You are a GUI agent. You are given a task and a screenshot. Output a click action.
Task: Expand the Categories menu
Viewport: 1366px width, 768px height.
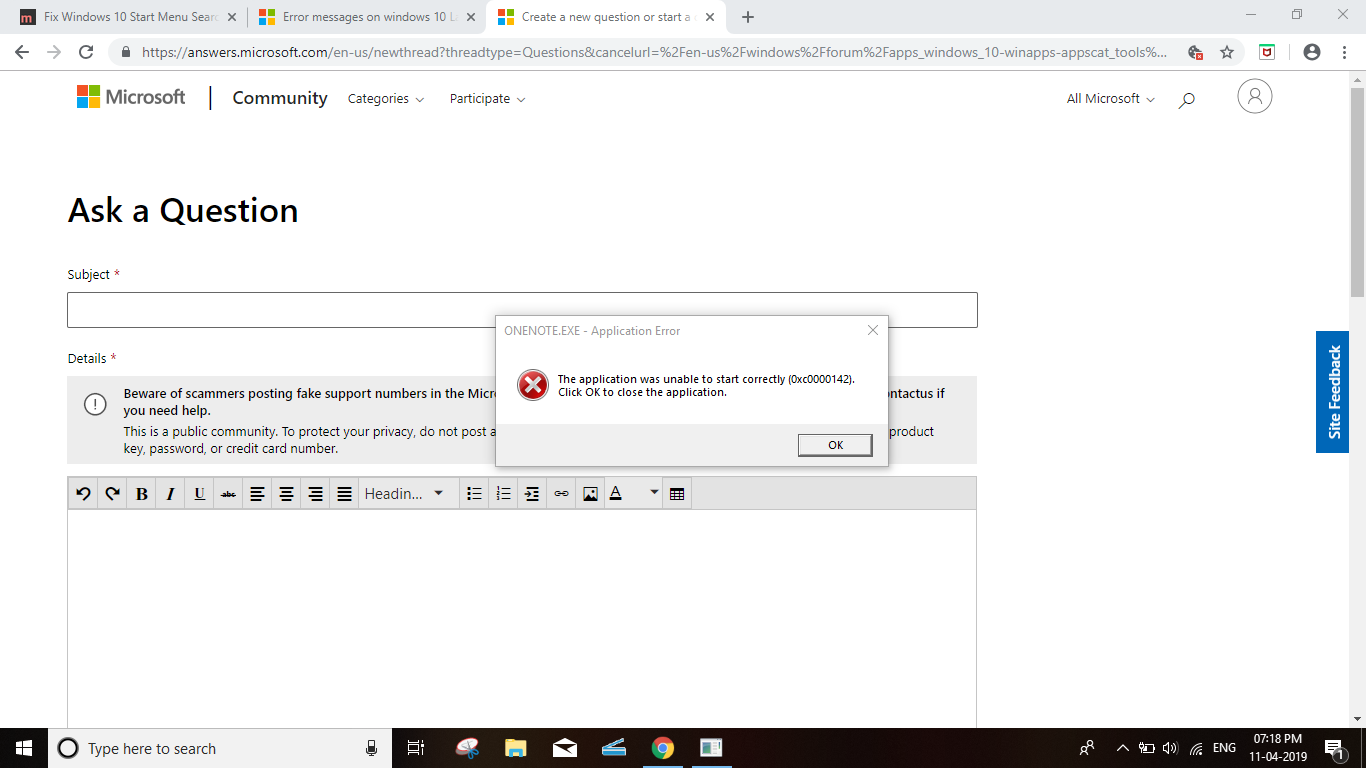click(386, 98)
